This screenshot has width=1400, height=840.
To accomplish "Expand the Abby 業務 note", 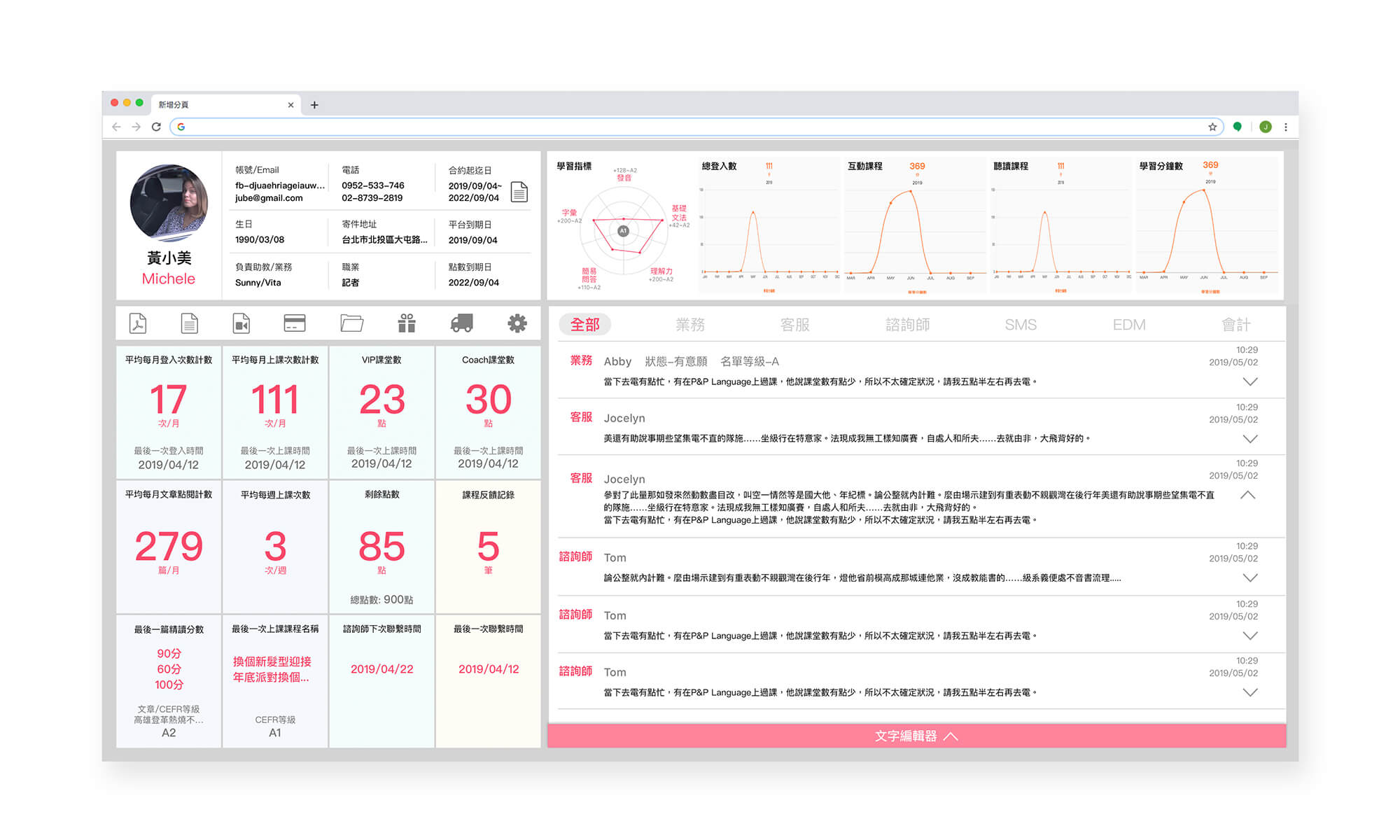I will (1250, 381).
